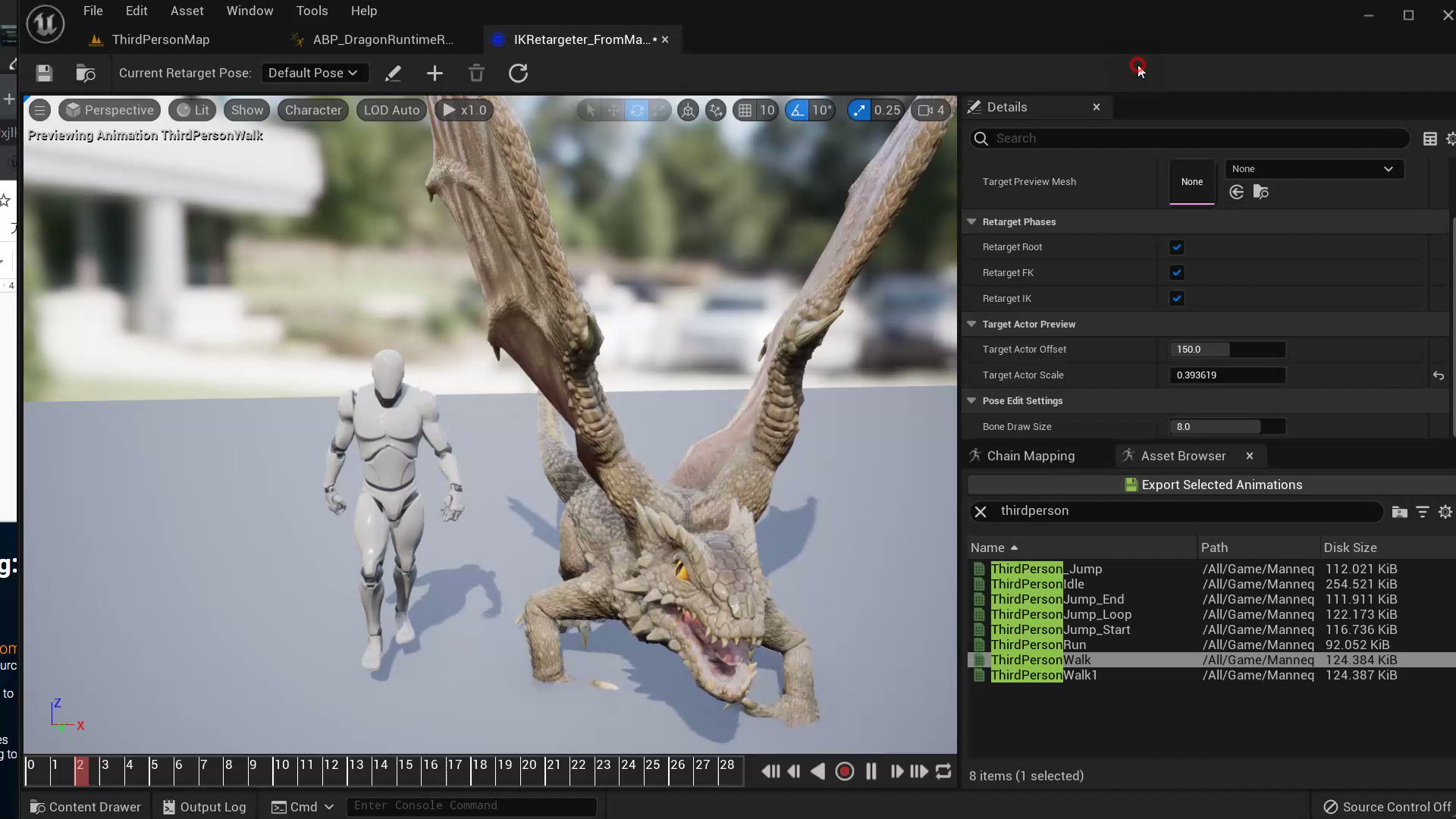1456x819 pixels.
Task: Disable the Retarget Root checkbox
Action: 1176,246
